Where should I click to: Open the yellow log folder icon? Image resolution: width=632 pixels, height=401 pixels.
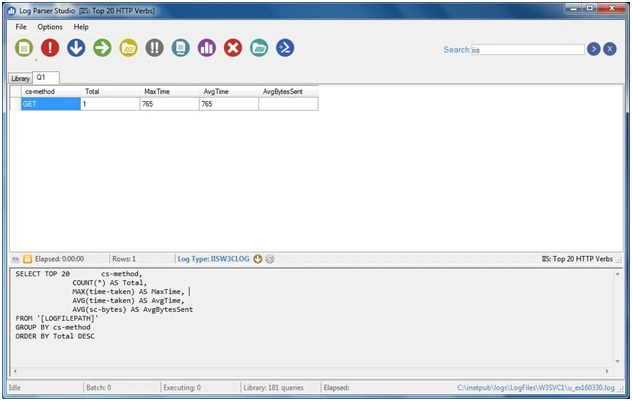[129, 48]
